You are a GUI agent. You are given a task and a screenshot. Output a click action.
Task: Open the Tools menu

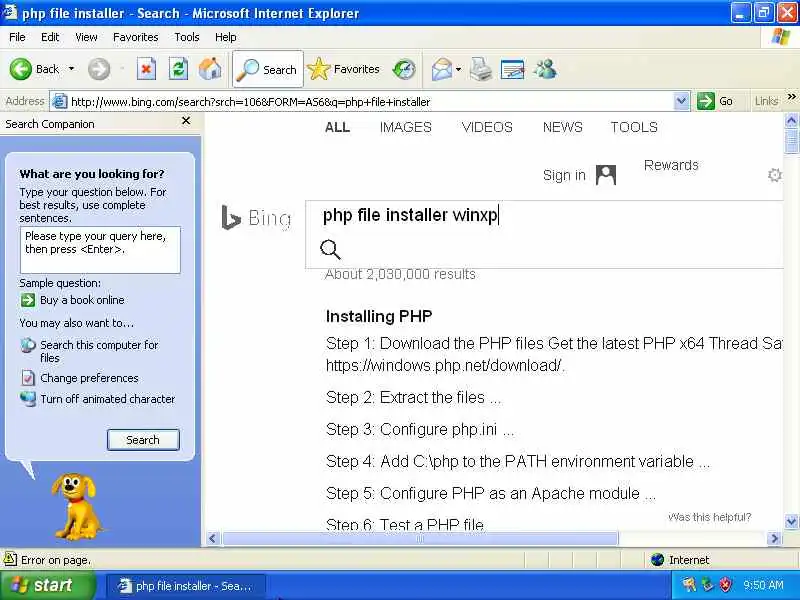(x=187, y=37)
